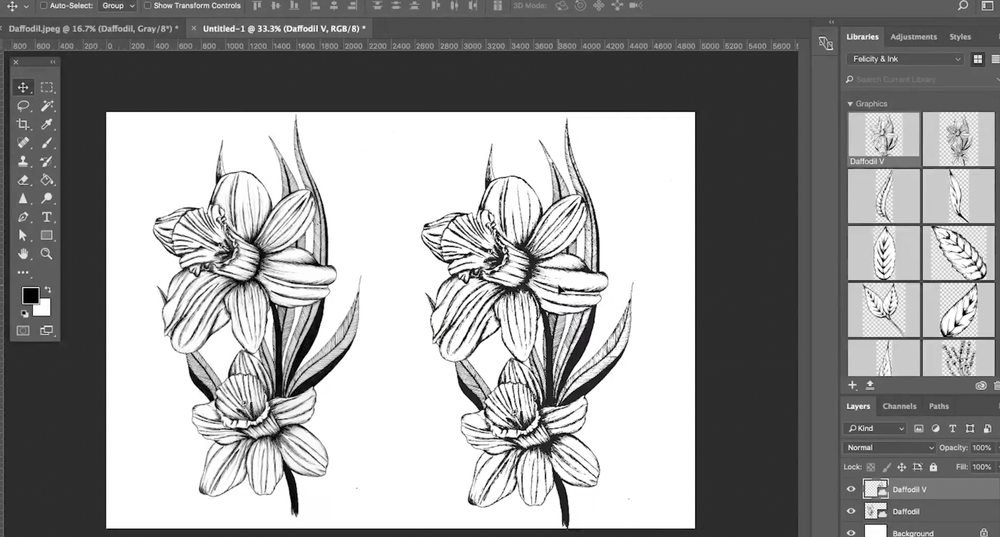Switch to the Paths tab
This screenshot has width=1000, height=537.
939,406
